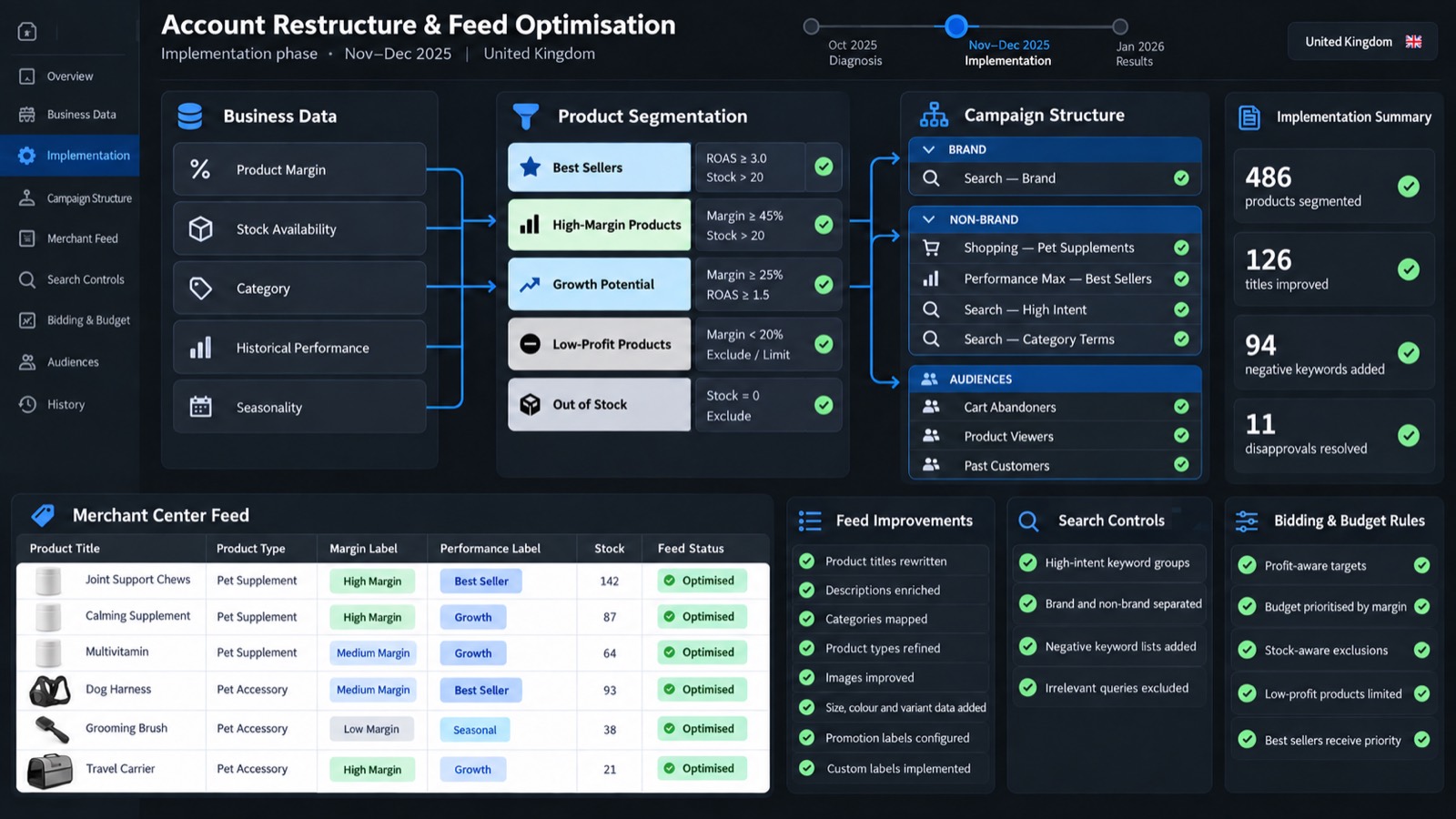
Task: Click the shopping cart icon for Pet Supplements
Action: pyautogui.click(x=931, y=248)
